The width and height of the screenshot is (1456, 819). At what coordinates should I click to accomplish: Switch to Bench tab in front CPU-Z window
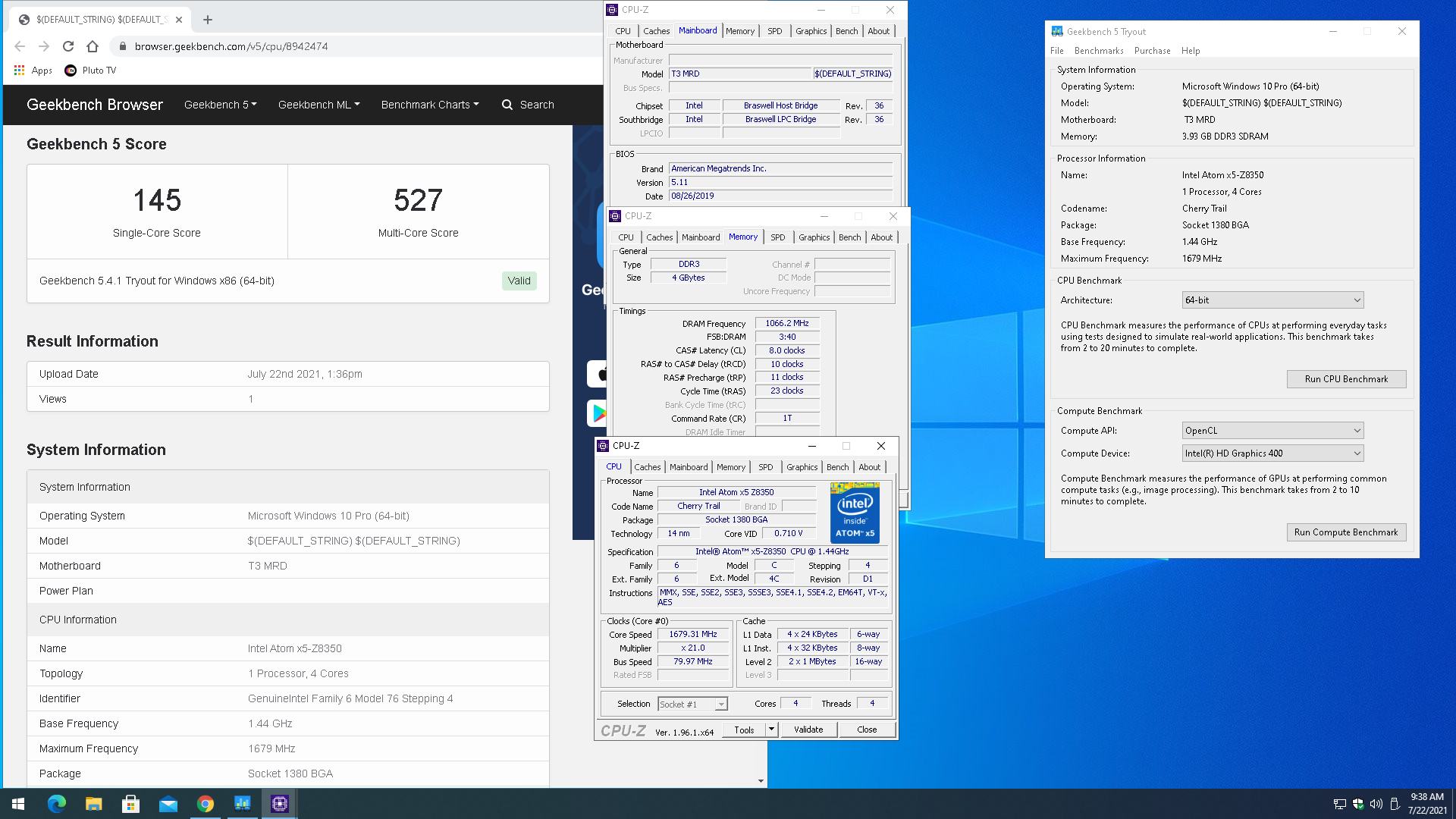point(837,467)
